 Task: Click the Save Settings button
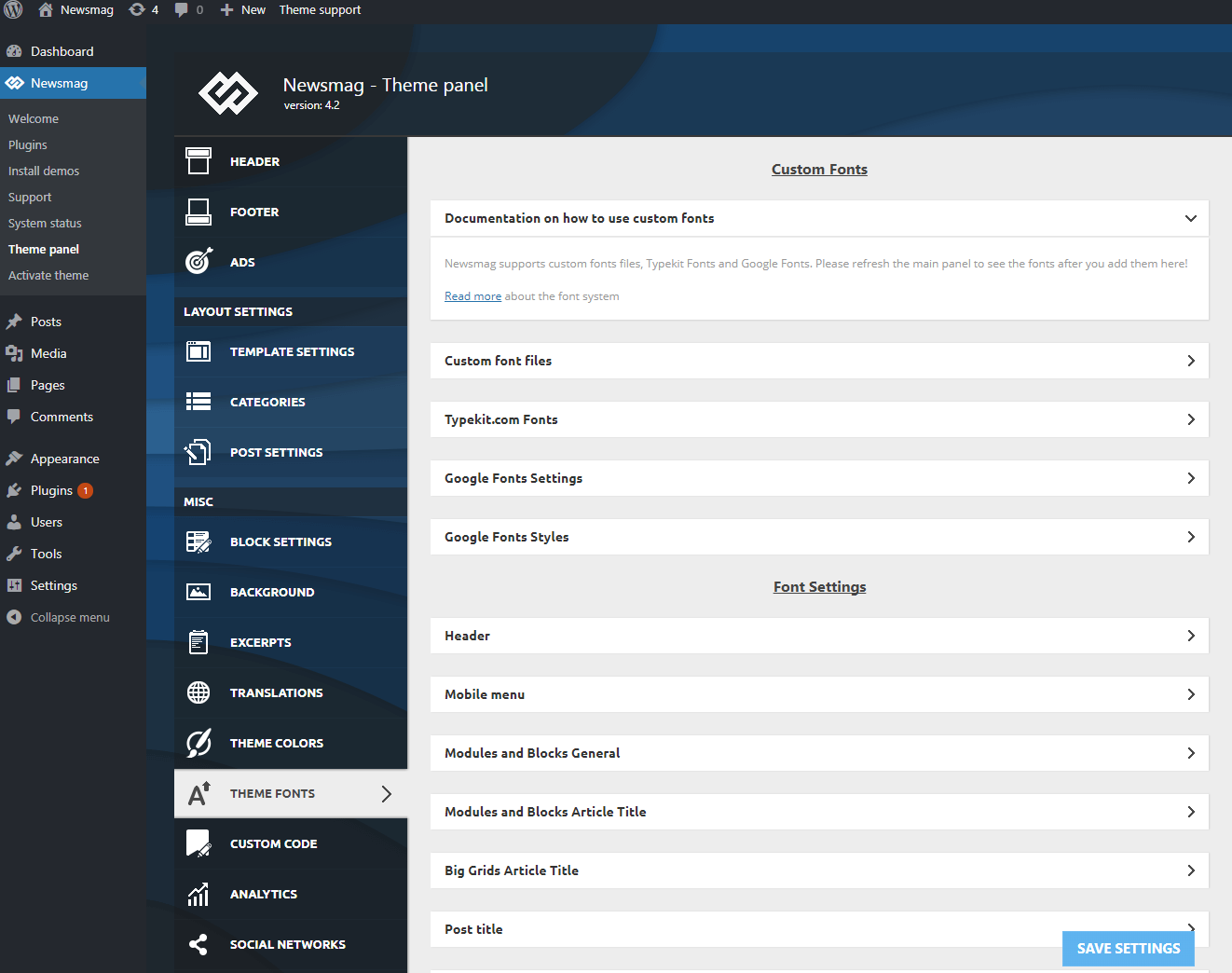point(1129,948)
